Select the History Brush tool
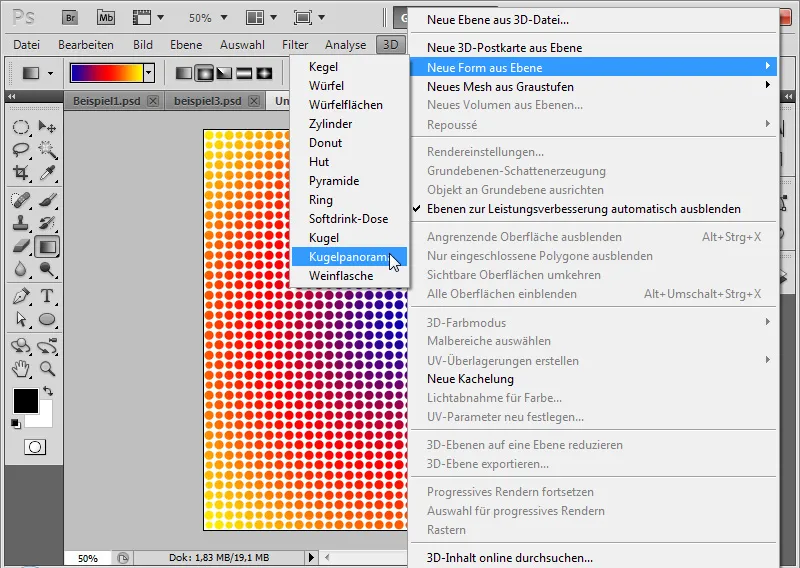Viewport: 800px width, 568px height. 47,223
